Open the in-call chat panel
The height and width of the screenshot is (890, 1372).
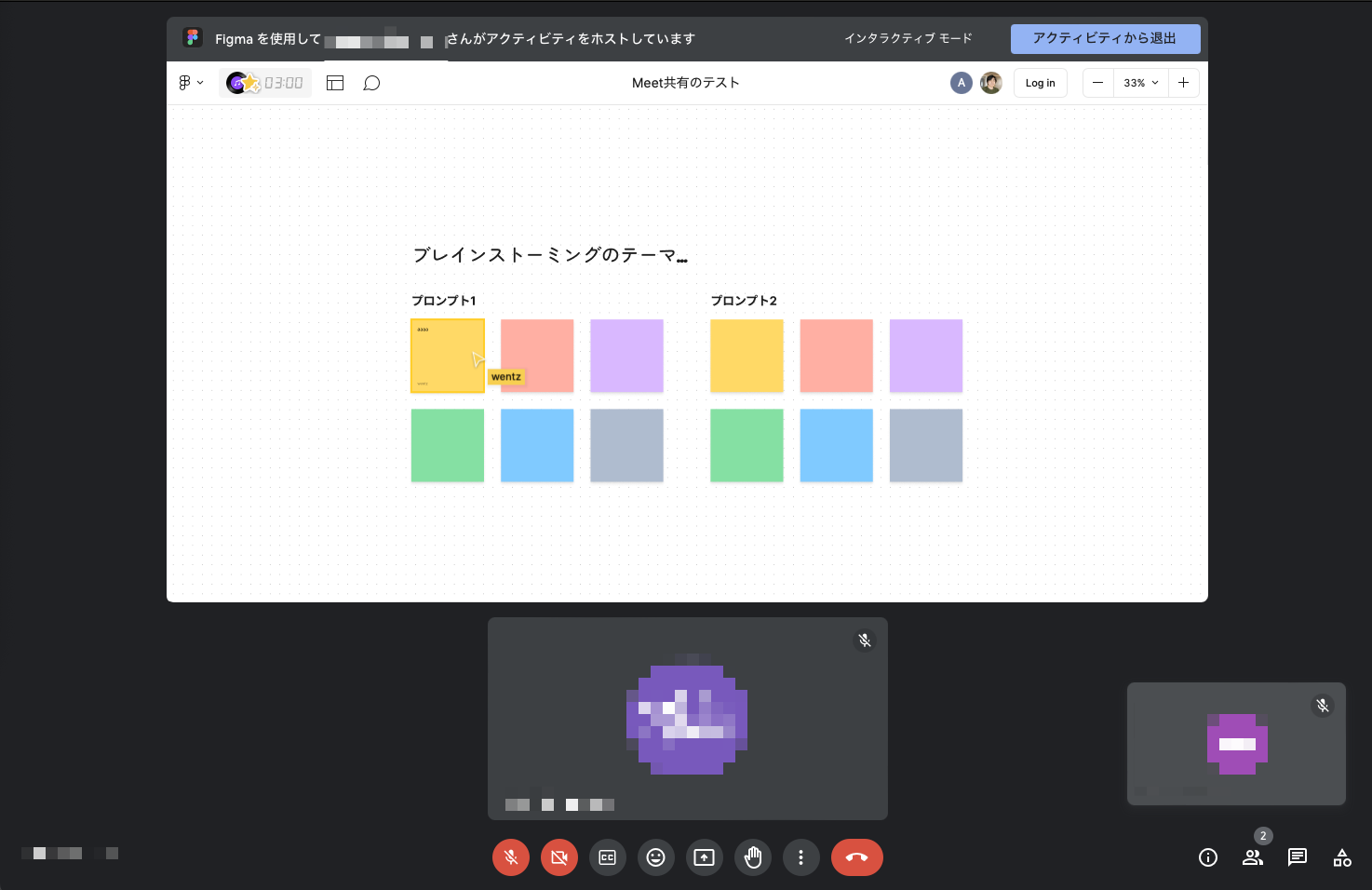tap(1297, 857)
